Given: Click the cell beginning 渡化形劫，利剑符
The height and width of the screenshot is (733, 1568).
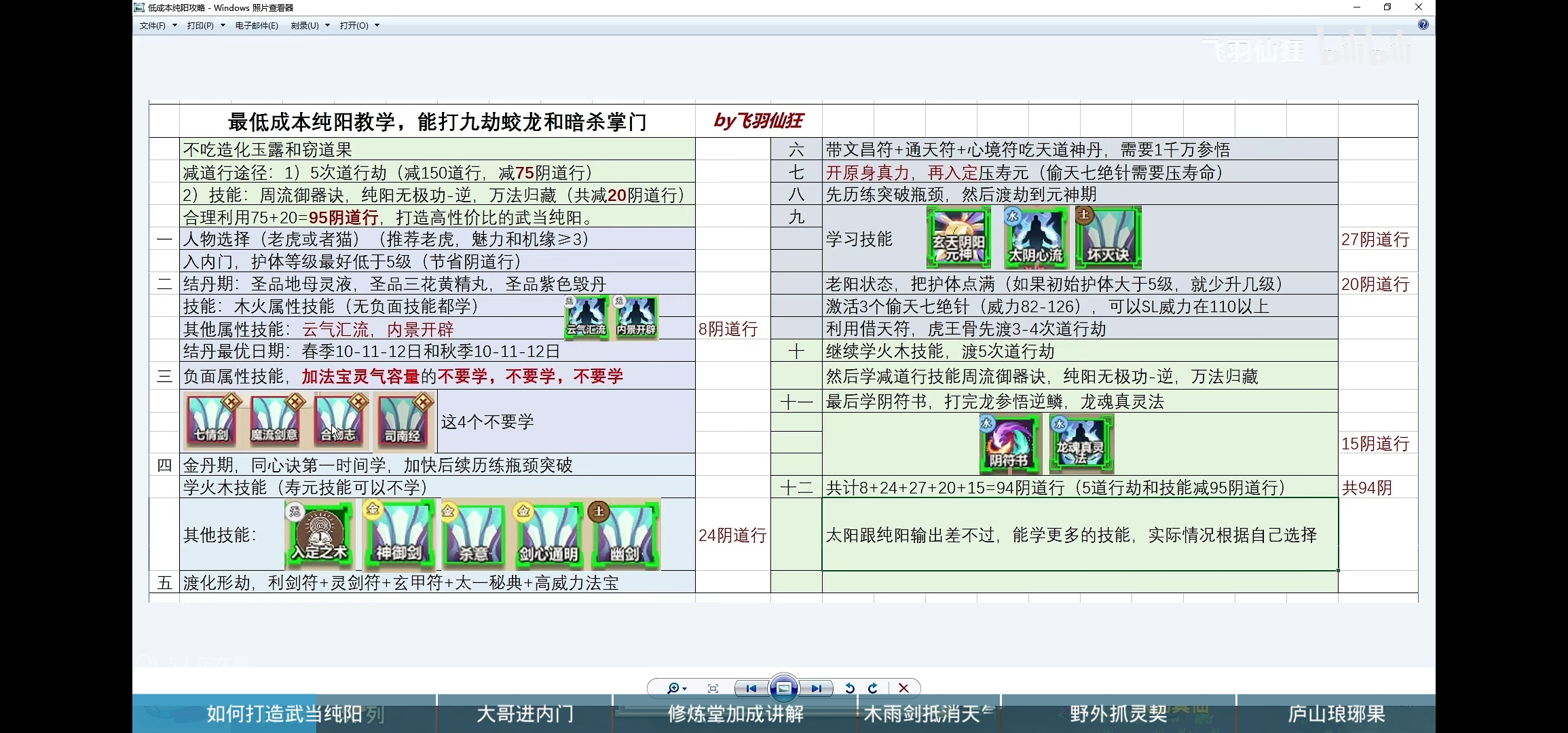Looking at the screenshot, I should [x=437, y=582].
